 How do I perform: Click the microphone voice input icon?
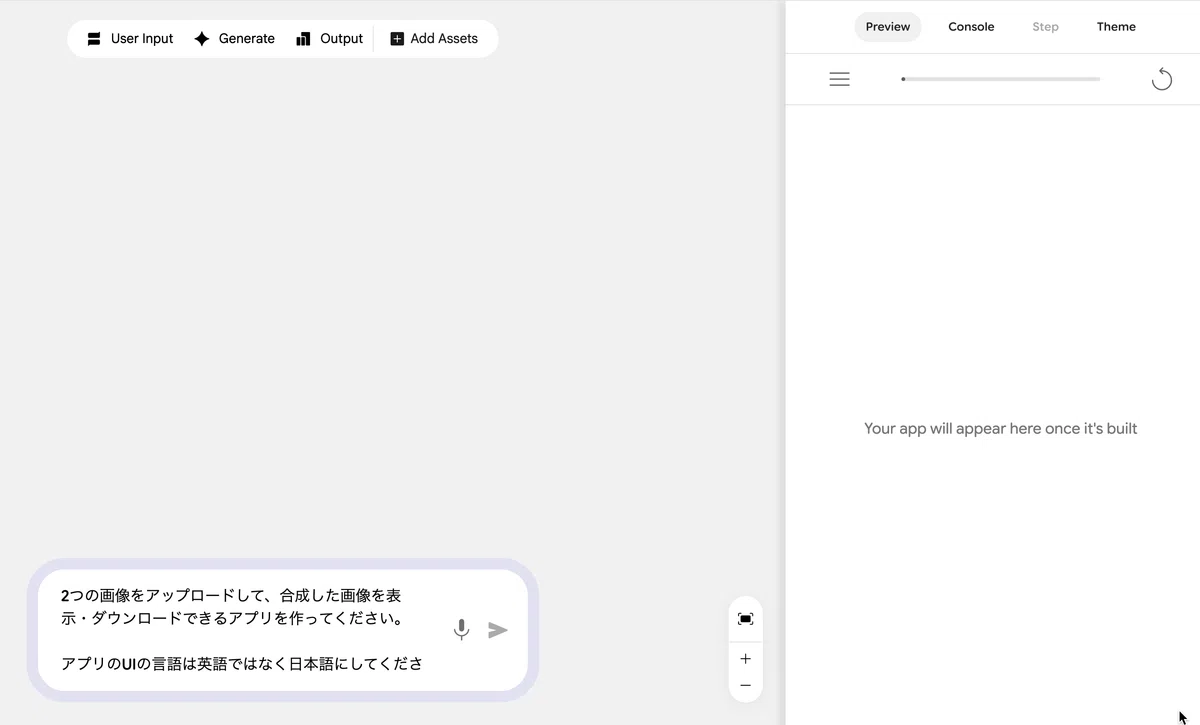click(x=461, y=630)
